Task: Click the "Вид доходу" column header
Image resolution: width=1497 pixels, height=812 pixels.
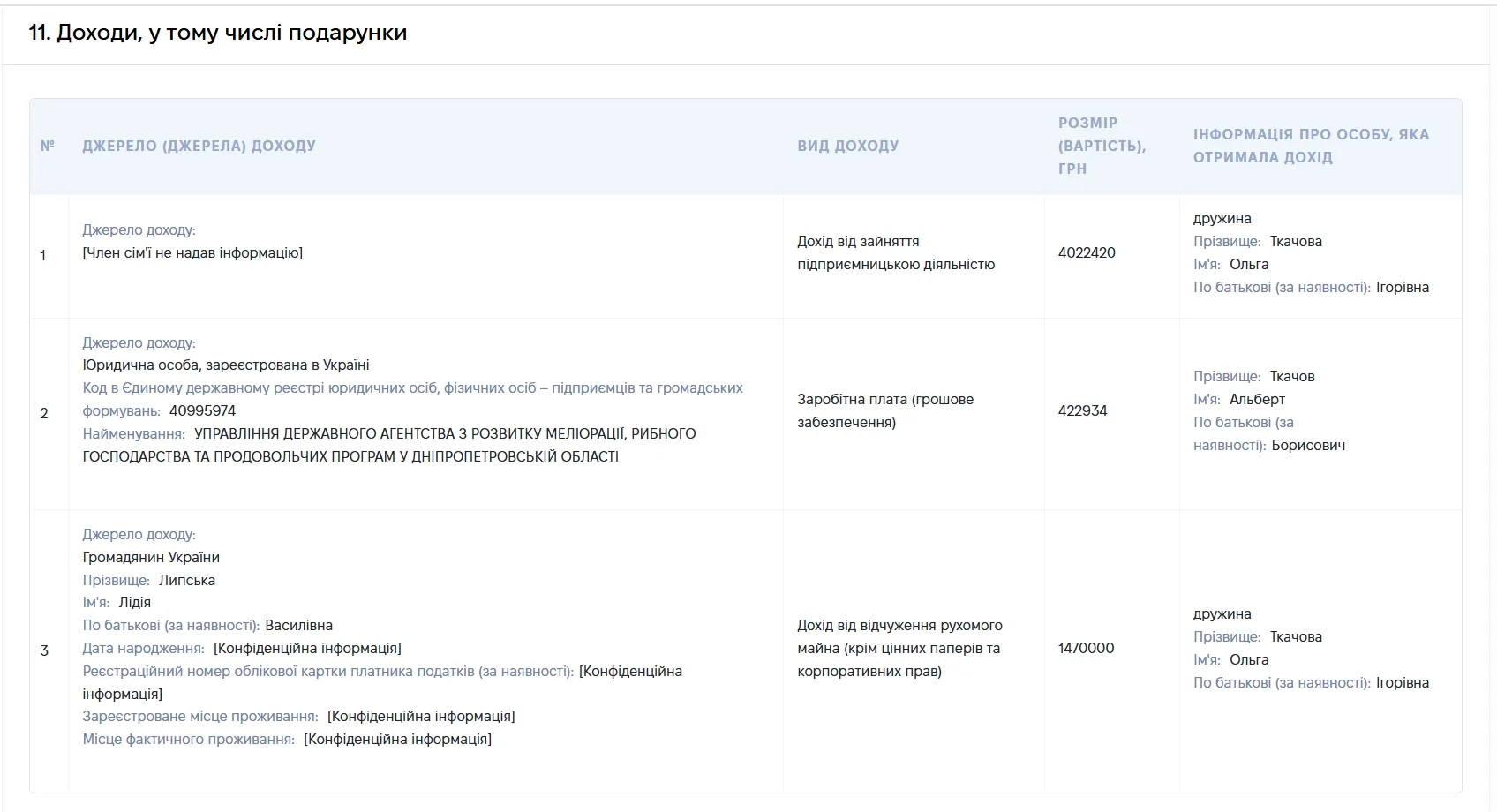Action: pyautogui.click(x=848, y=146)
